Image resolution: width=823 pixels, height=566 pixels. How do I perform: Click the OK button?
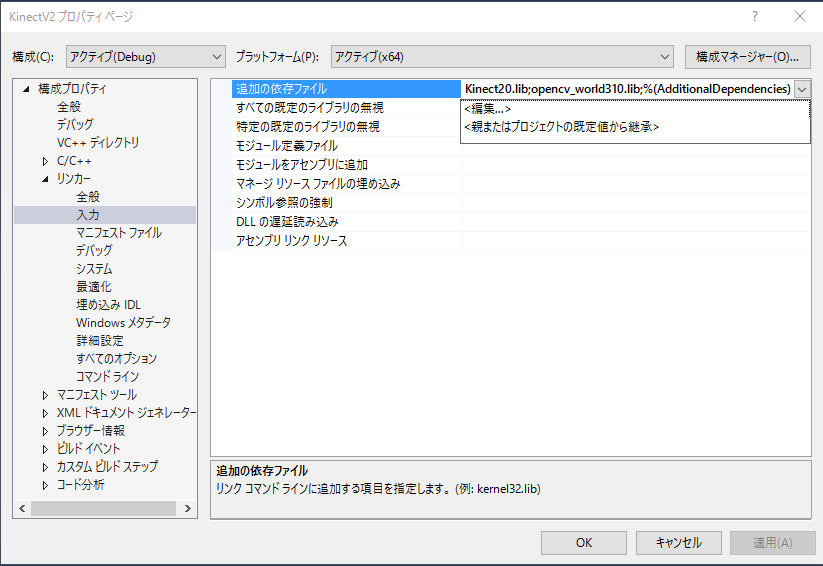(x=583, y=543)
